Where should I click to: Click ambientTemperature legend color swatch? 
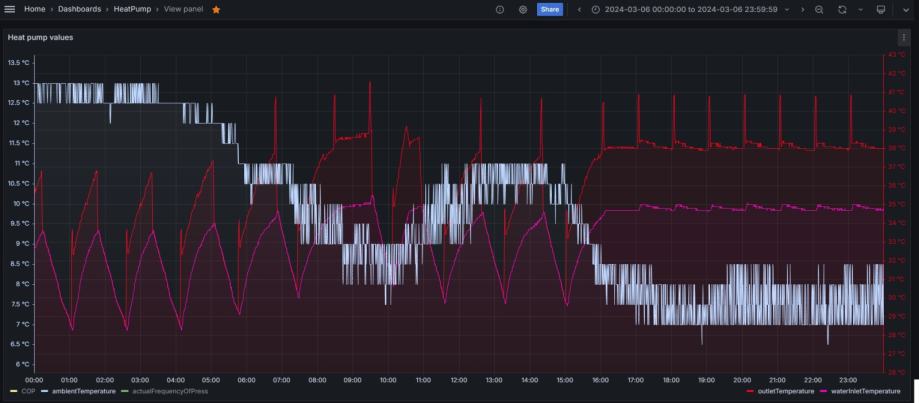[45, 391]
